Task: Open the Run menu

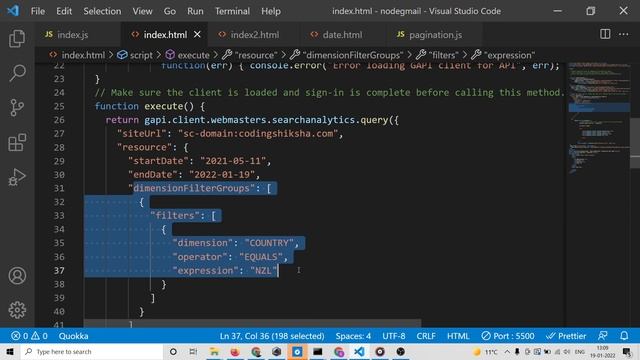Action: [x=195, y=11]
